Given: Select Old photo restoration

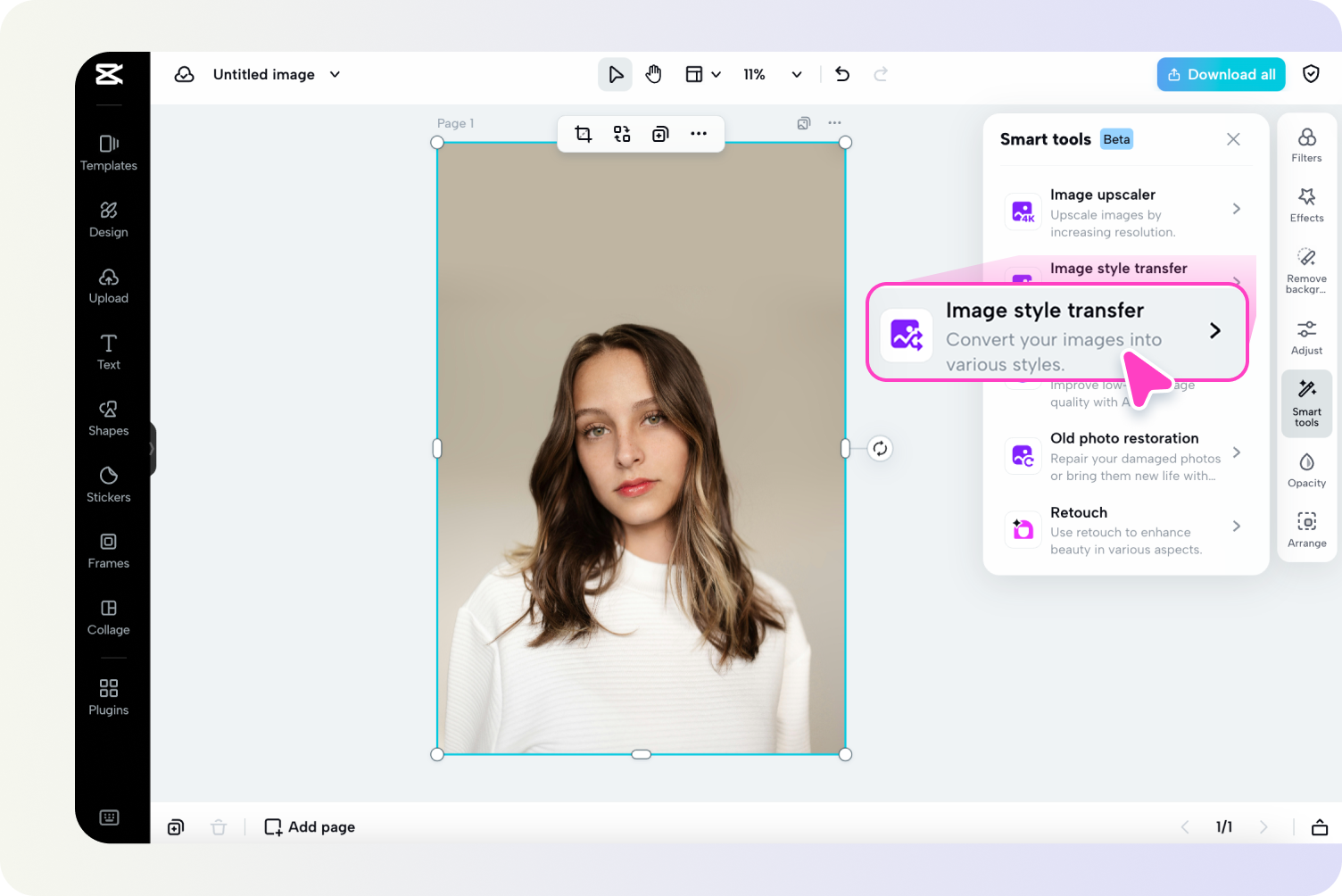Looking at the screenshot, I should click(x=1124, y=455).
